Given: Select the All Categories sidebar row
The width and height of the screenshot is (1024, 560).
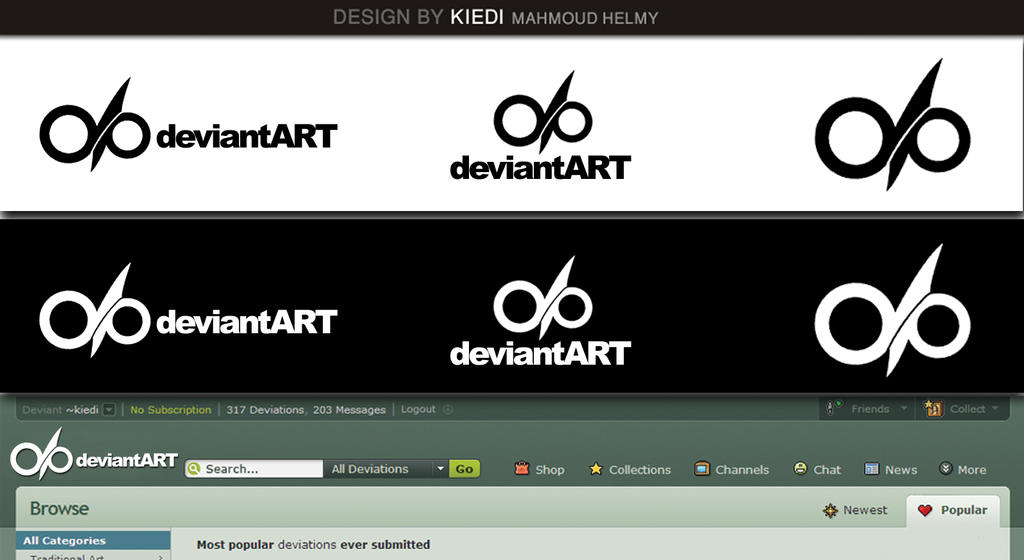Looking at the screenshot, I should coord(93,540).
